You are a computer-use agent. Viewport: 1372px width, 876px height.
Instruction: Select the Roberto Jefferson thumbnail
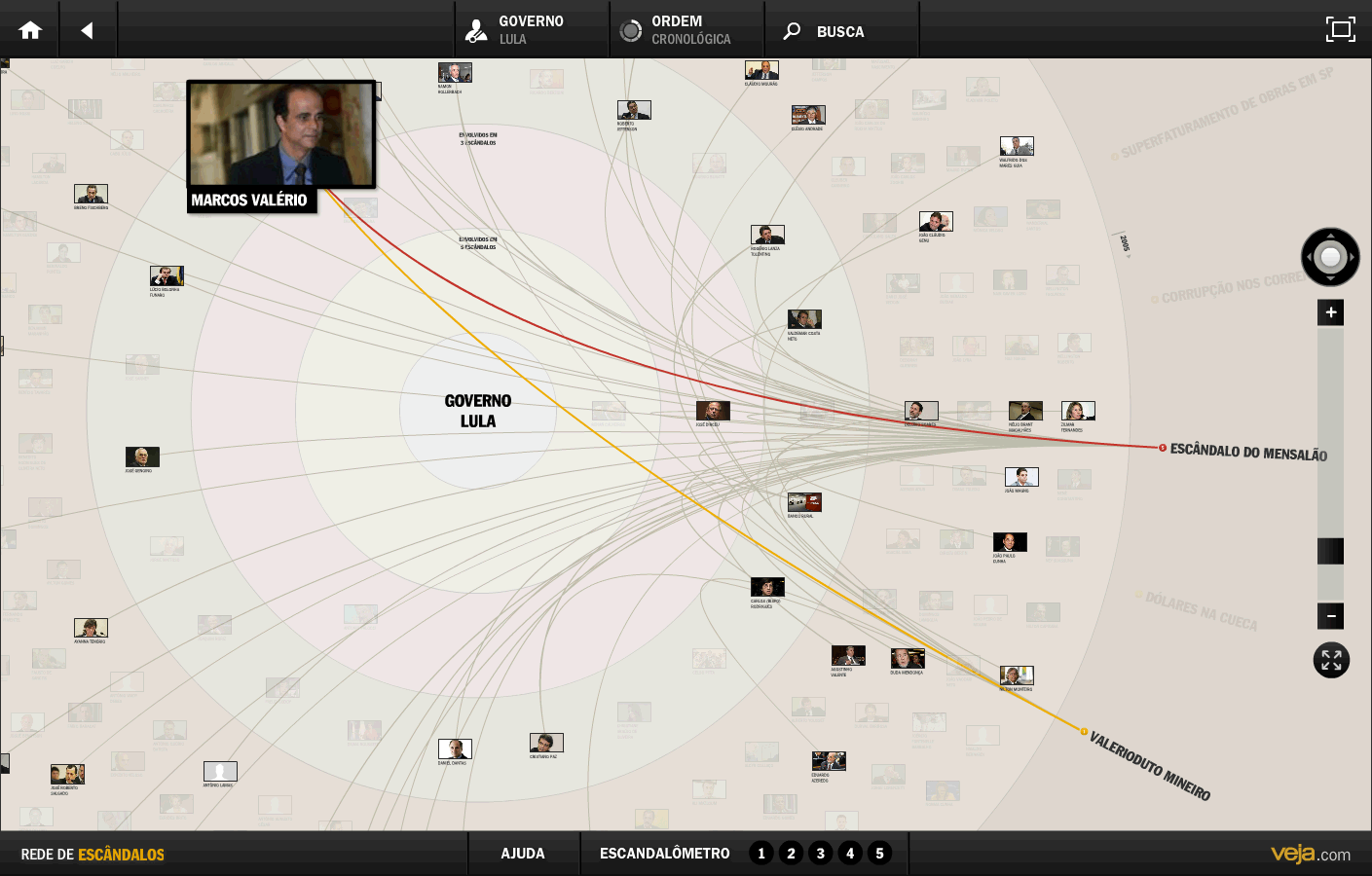[x=634, y=110]
